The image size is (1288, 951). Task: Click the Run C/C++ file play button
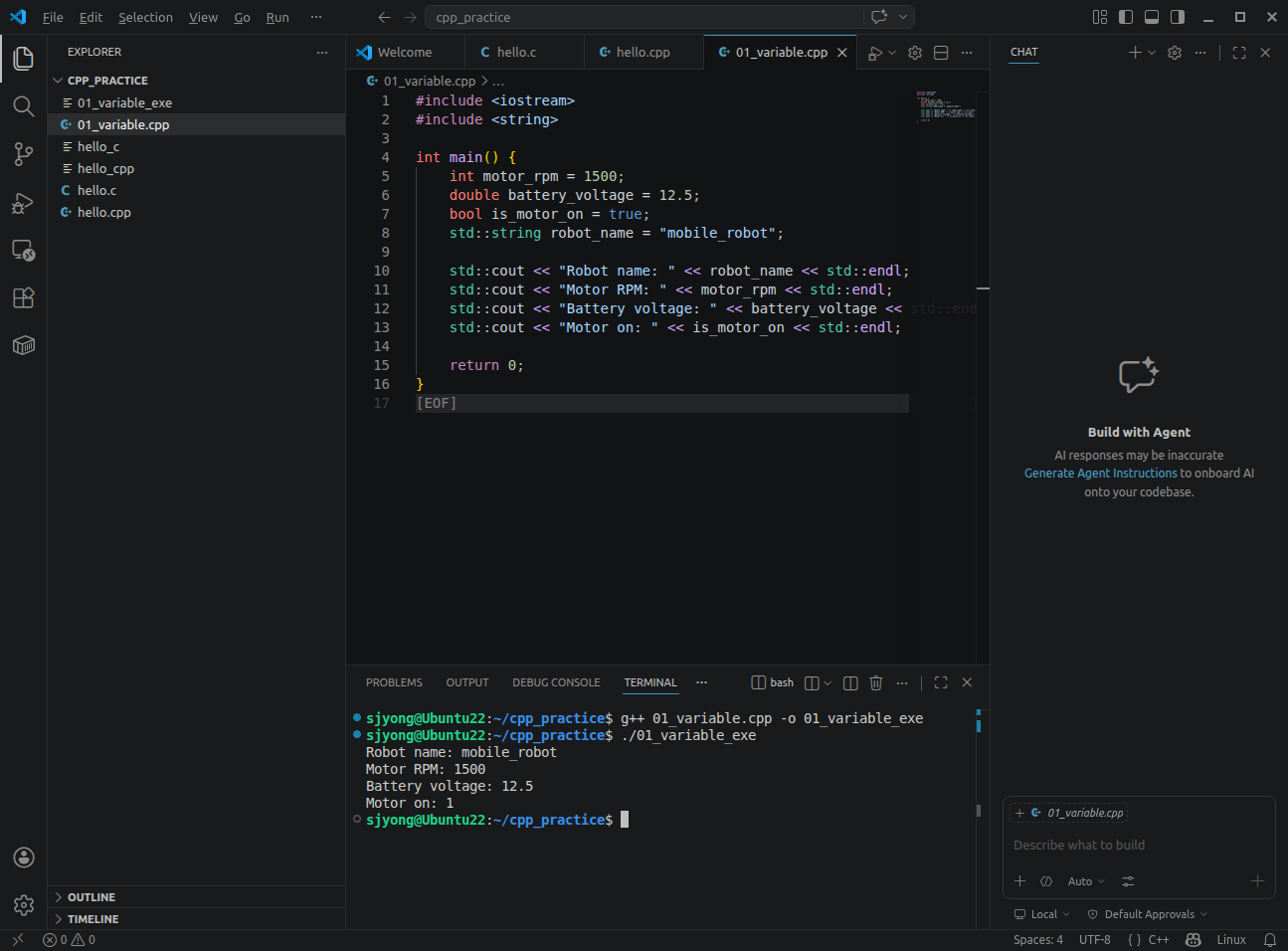pos(874,53)
